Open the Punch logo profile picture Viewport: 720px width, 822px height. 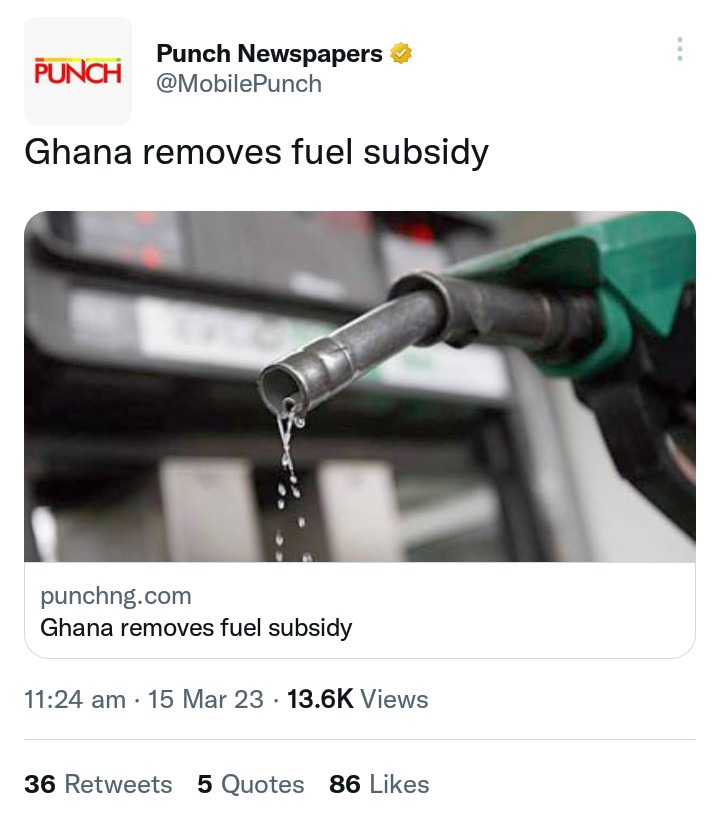tap(77, 71)
